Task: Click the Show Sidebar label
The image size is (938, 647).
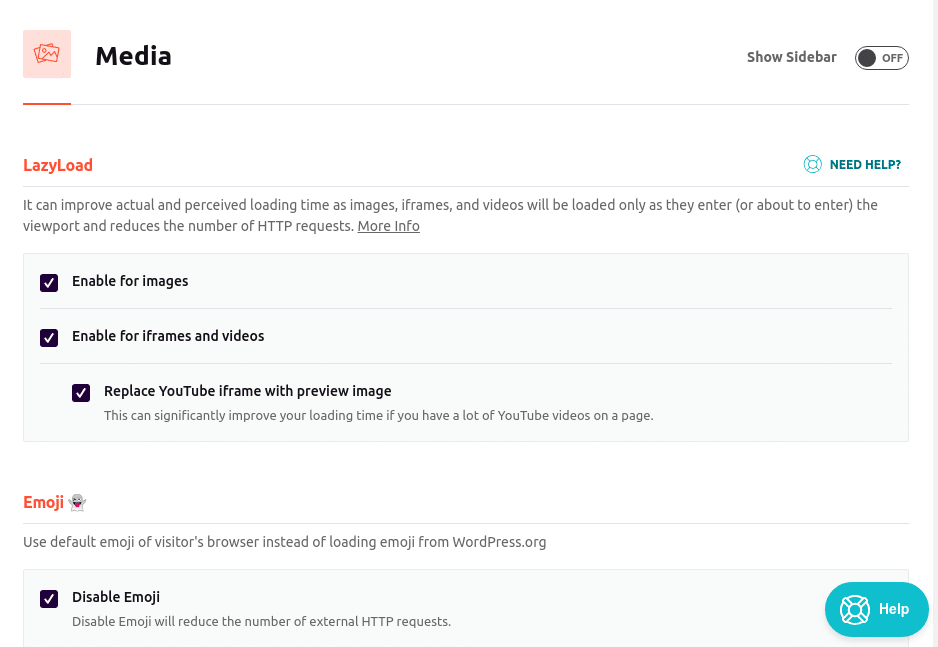Action: [791, 57]
